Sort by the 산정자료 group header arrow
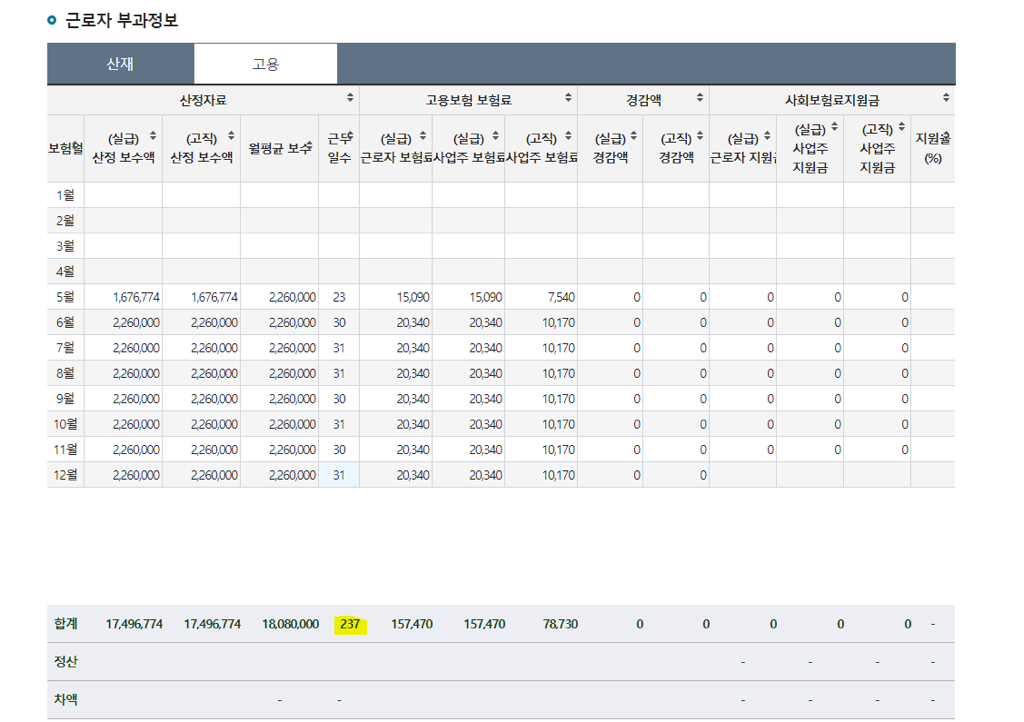1024x722 pixels. coord(350,98)
